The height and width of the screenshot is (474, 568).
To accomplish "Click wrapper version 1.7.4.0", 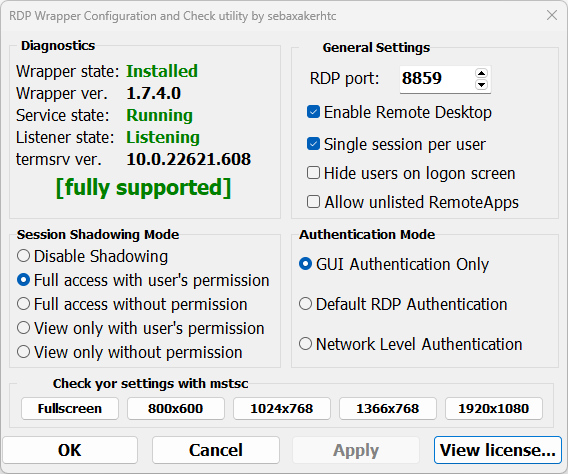I will [x=154, y=93].
